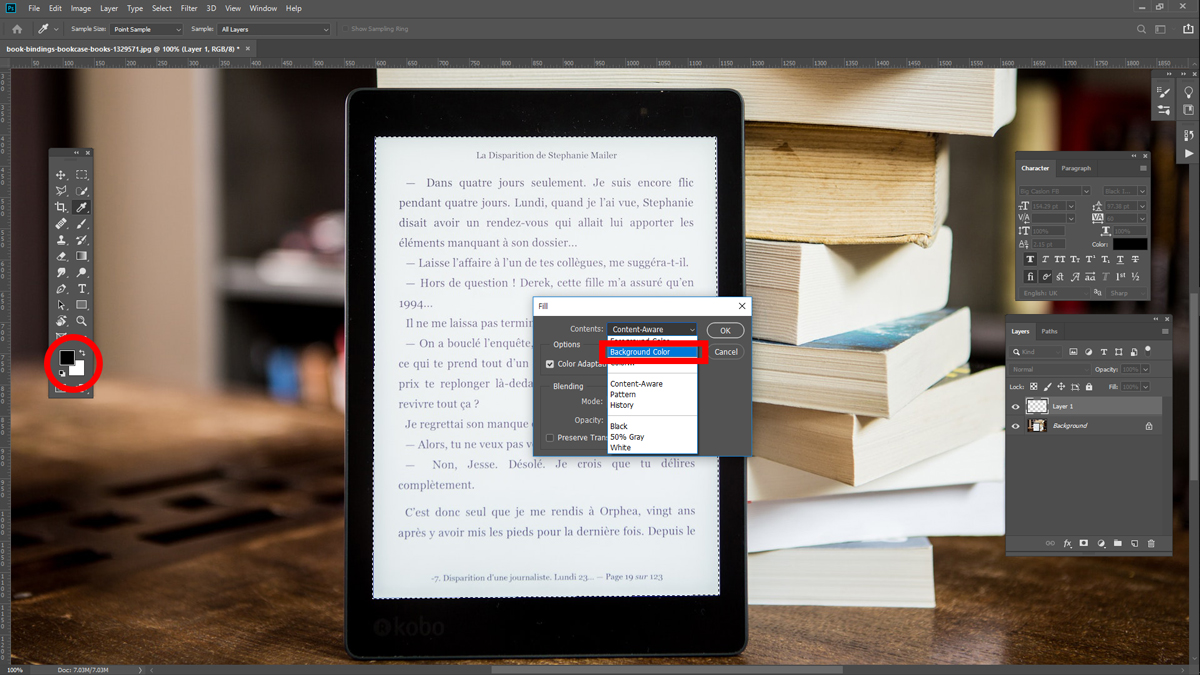Hide Layer 1 using eye icon
The image size is (1200, 675).
1016,407
